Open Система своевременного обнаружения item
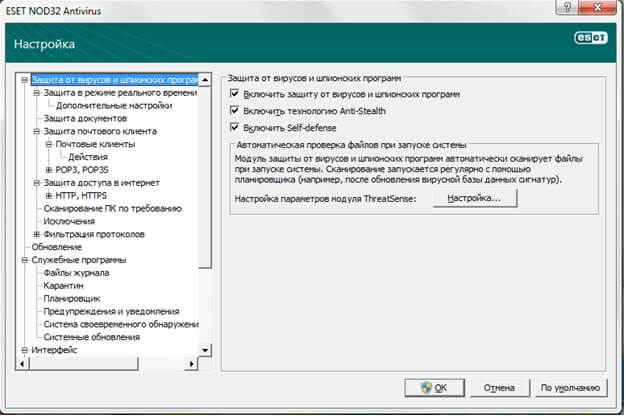 [x=121, y=324]
